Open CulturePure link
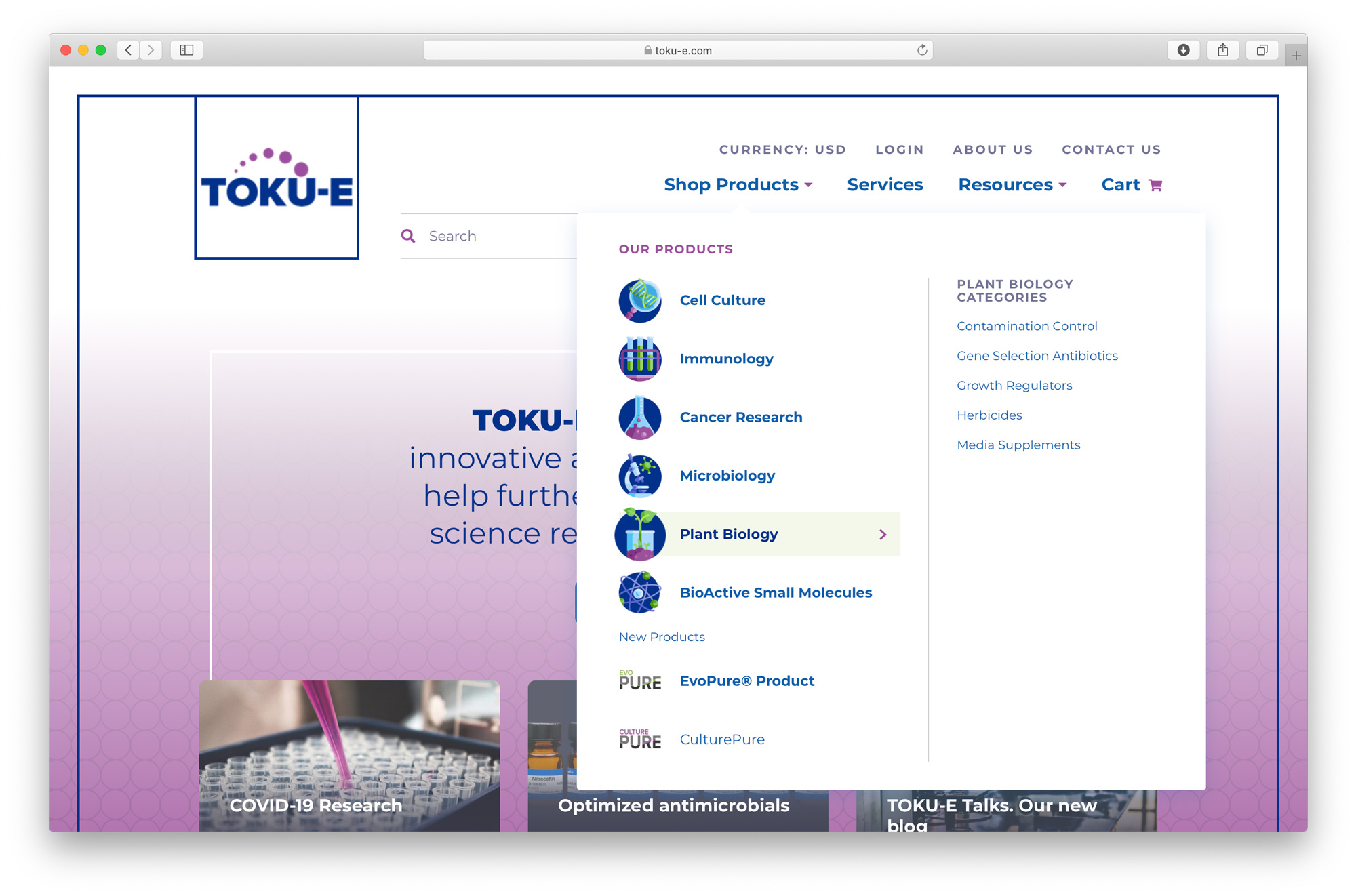This screenshot has height=896, width=1356. 722,739
